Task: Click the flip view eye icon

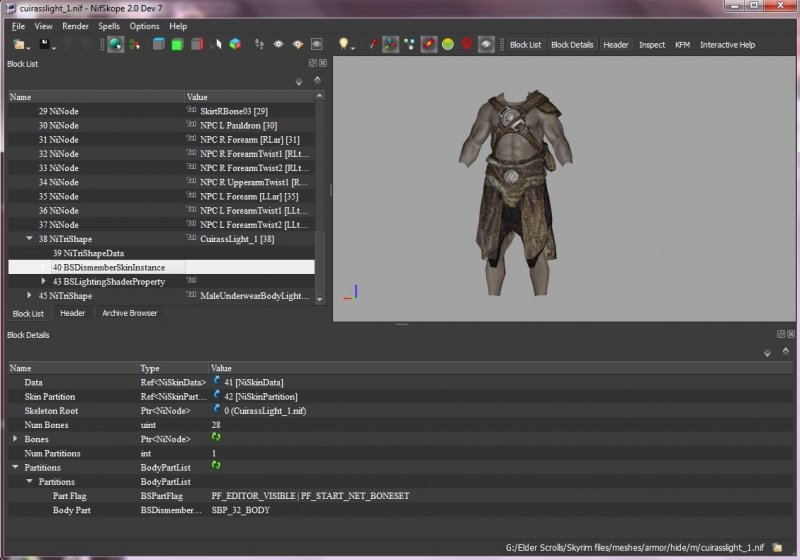Action: tap(278, 44)
